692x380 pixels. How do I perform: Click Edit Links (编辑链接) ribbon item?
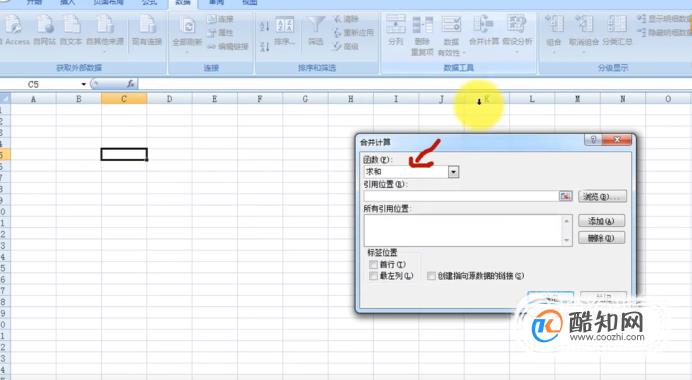(228, 46)
